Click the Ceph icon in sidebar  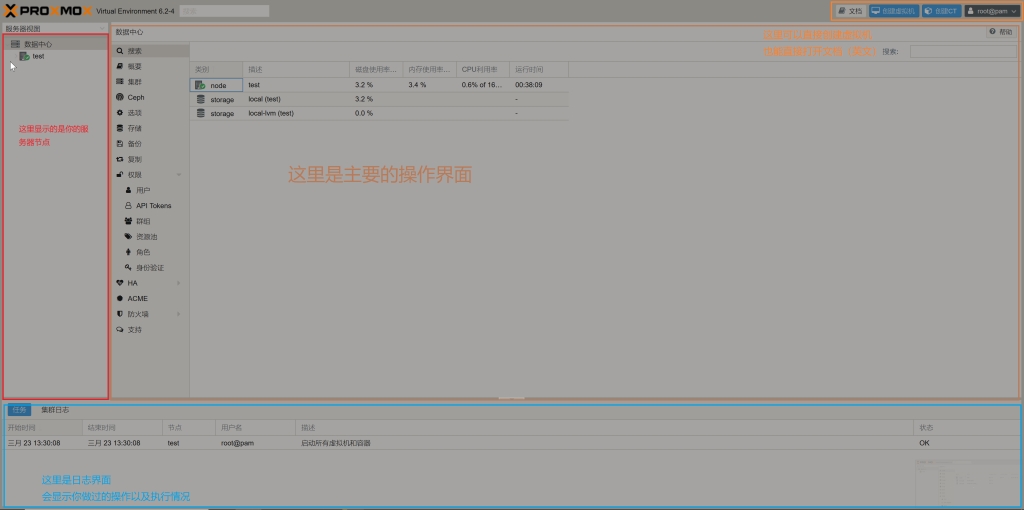[x=120, y=97]
